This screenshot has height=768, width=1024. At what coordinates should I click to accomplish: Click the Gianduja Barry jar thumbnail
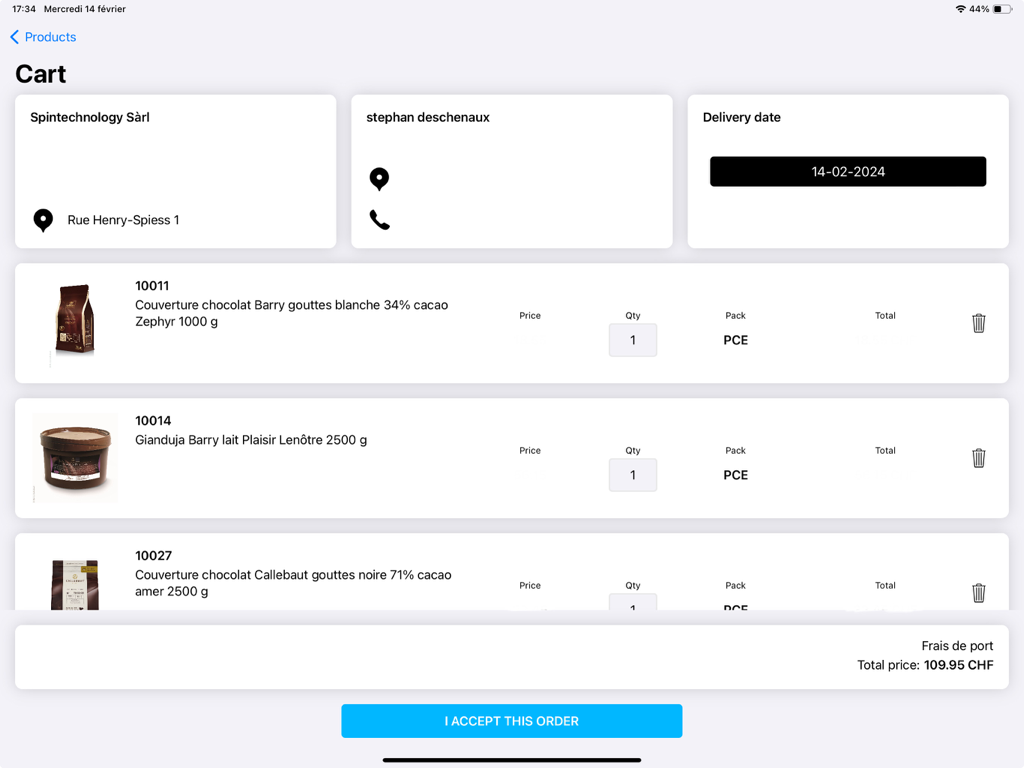[x=75, y=457]
